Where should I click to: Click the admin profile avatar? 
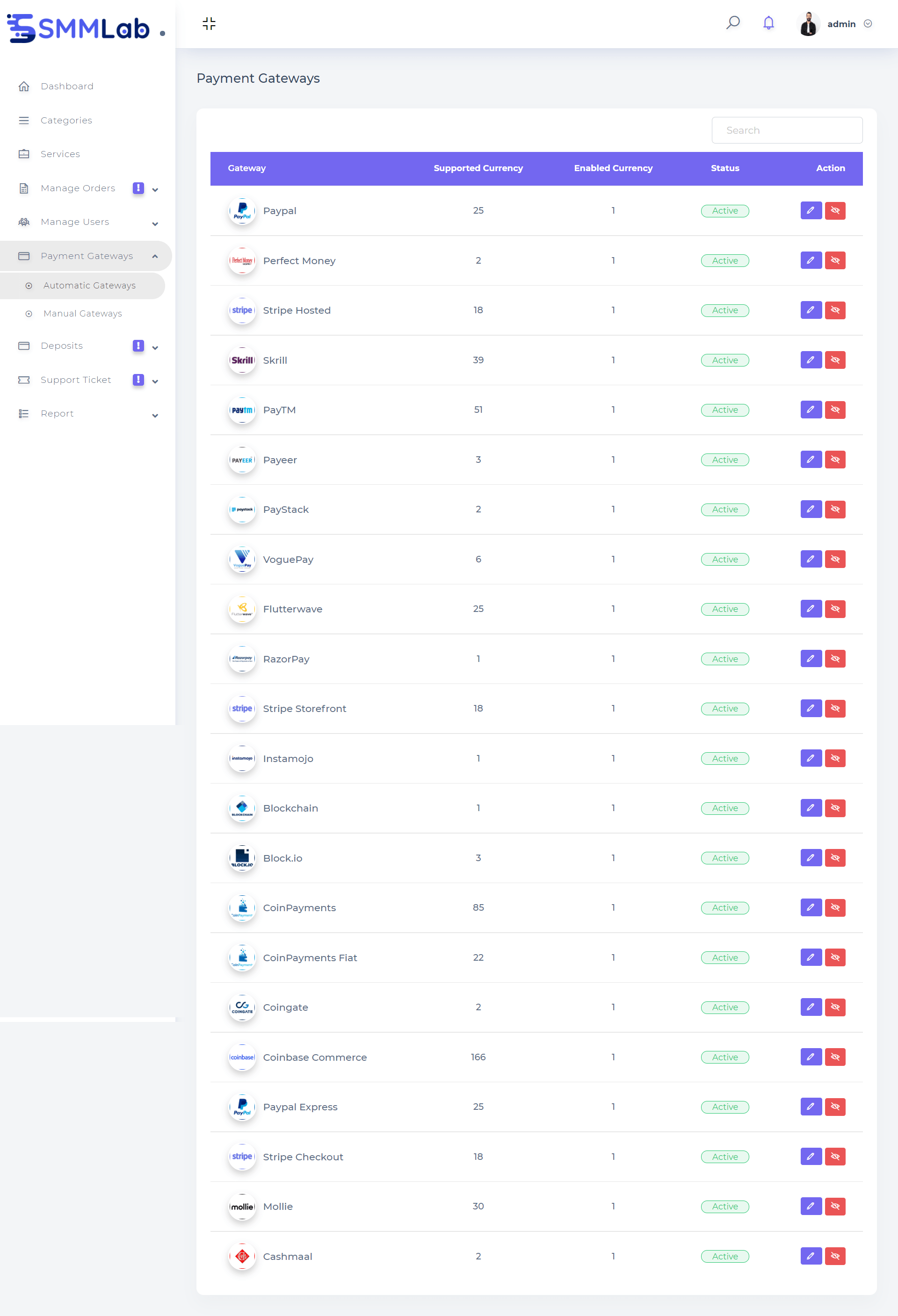(x=809, y=24)
